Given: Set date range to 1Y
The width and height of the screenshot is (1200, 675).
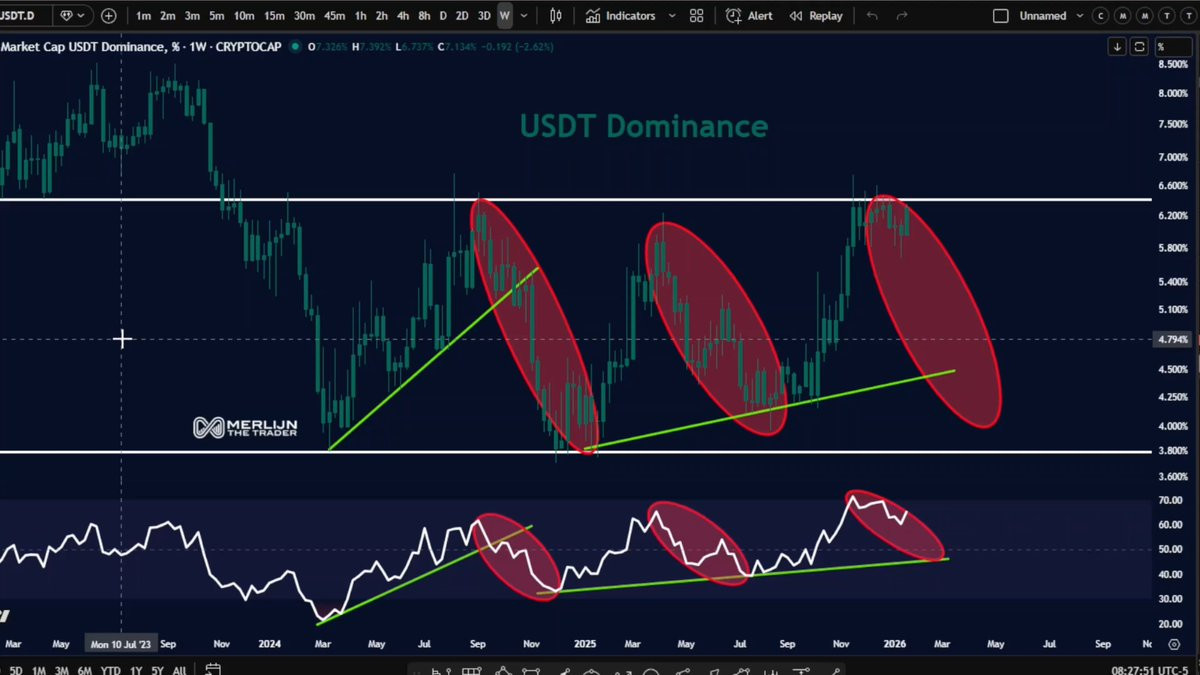Looking at the screenshot, I should pos(137,670).
